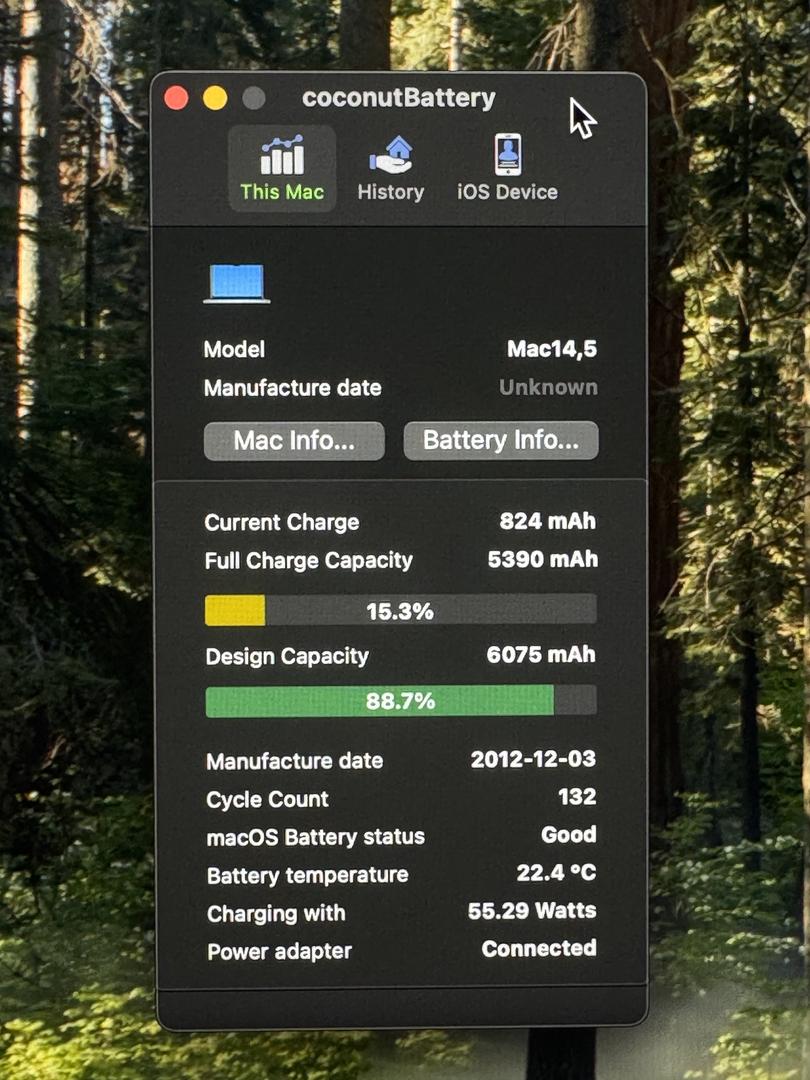Viewport: 810px width, 1080px height.
Task: Minimize coconutBattery with the yellow button
Action: point(215,98)
